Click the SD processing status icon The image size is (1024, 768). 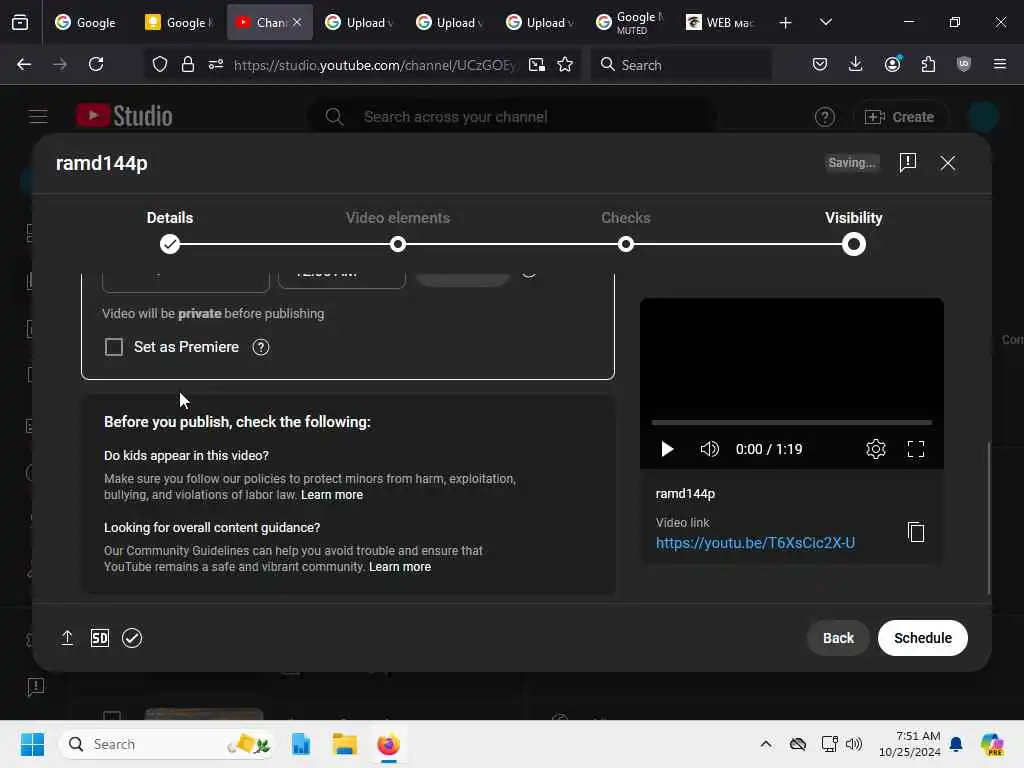[100, 637]
